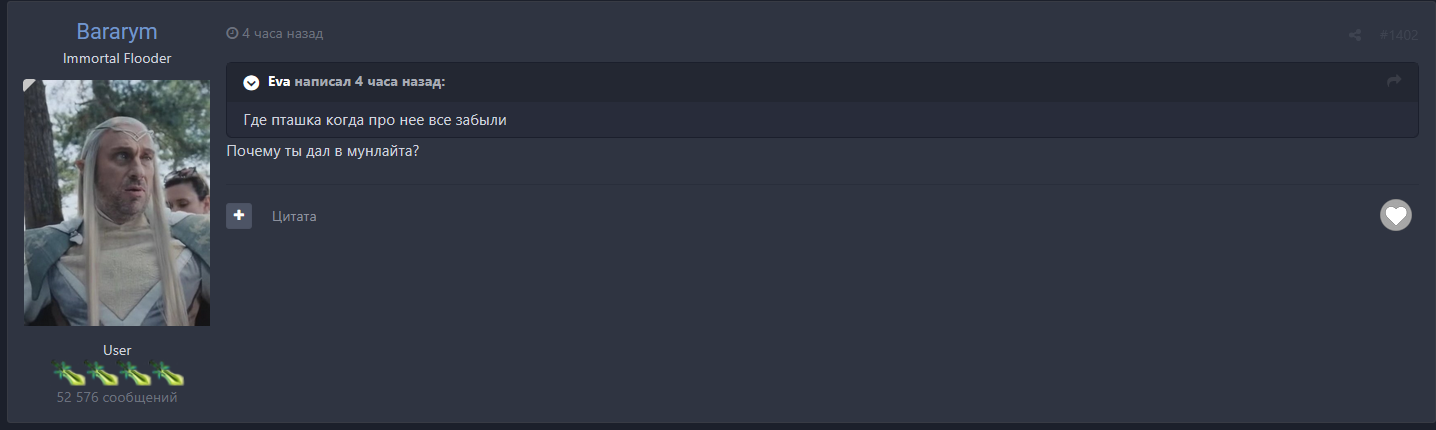
Task: Open post number #1402 permalink
Action: pyautogui.click(x=1398, y=35)
